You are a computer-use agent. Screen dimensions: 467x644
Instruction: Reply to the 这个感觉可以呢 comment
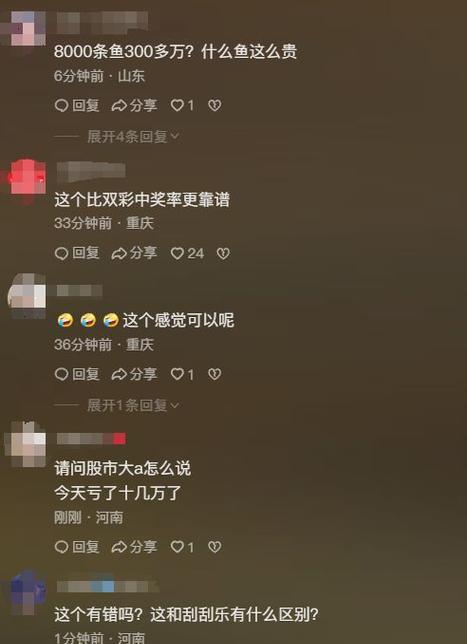(x=77, y=374)
